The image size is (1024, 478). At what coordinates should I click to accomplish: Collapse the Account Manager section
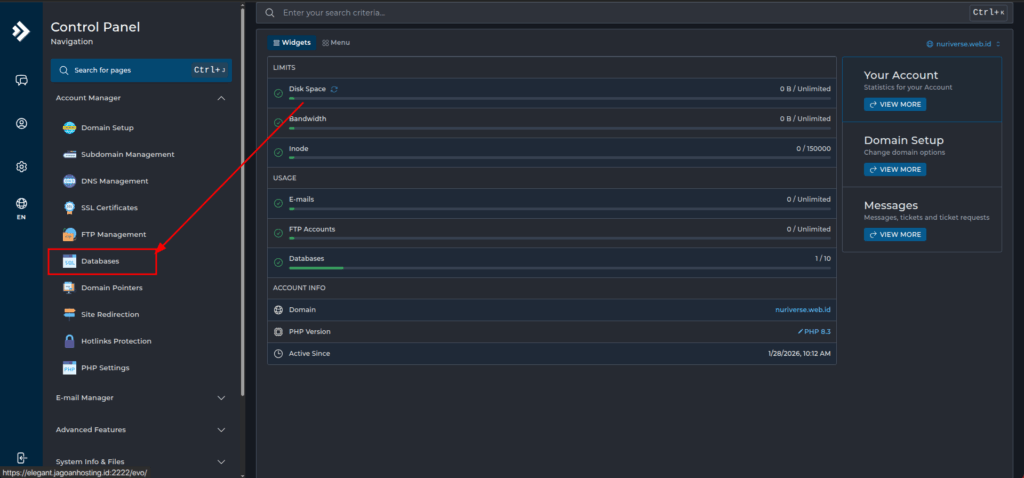tap(221, 98)
